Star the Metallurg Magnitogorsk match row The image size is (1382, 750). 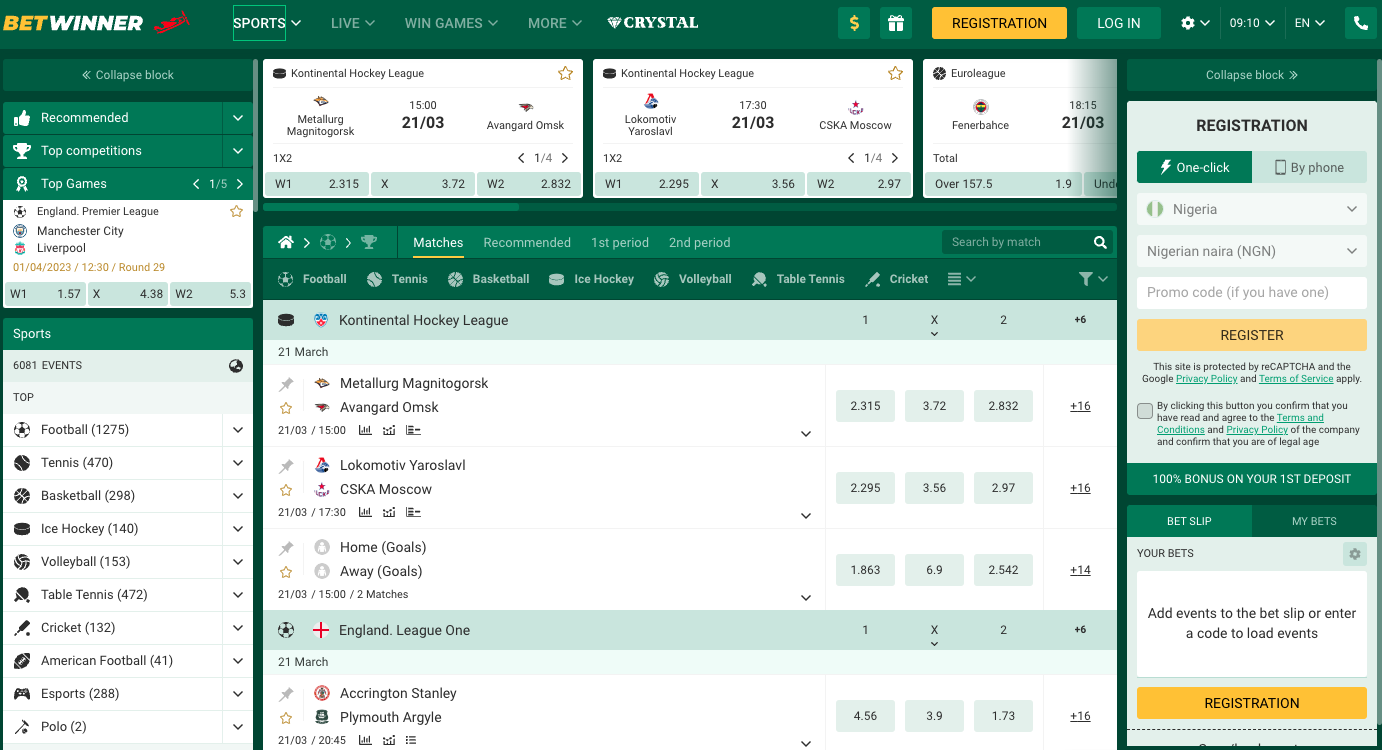pyautogui.click(x=286, y=408)
